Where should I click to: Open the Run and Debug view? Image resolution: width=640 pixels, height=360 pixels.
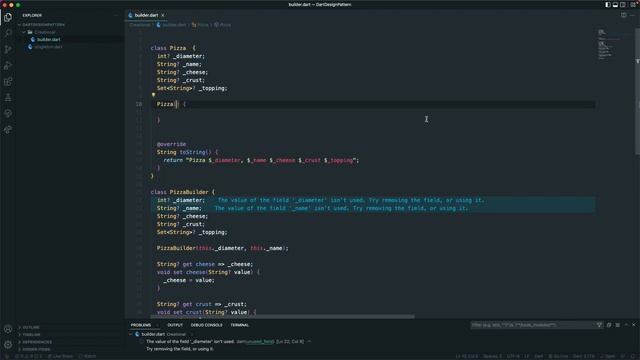pyautogui.click(x=8, y=65)
